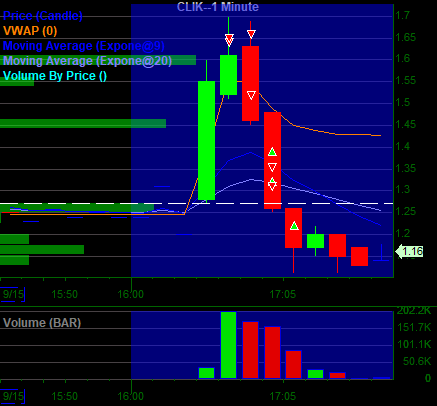Click the 1.7 price axis label
The height and width of the screenshot is (406, 437).
(403, 15)
